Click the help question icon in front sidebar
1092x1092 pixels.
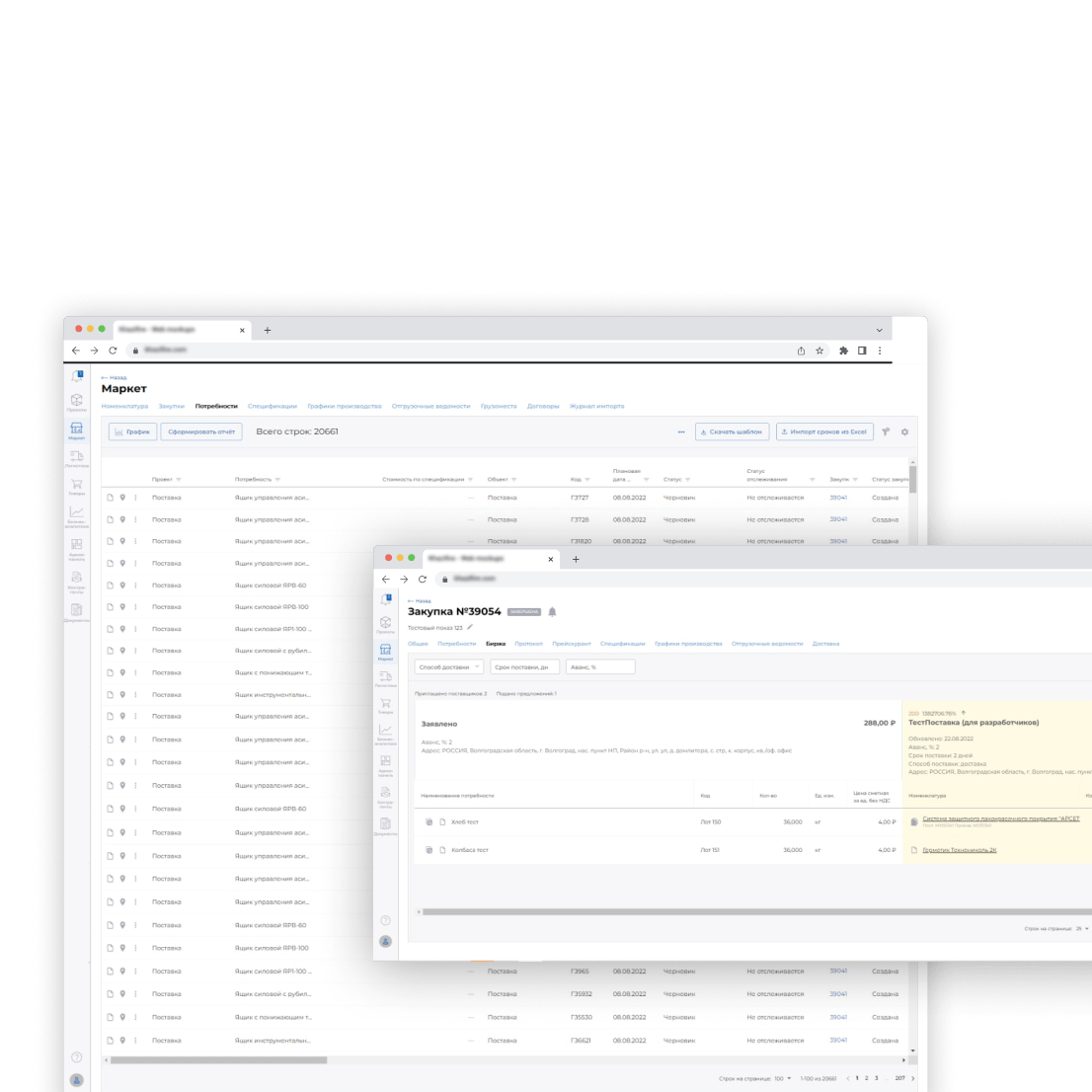[x=385, y=920]
